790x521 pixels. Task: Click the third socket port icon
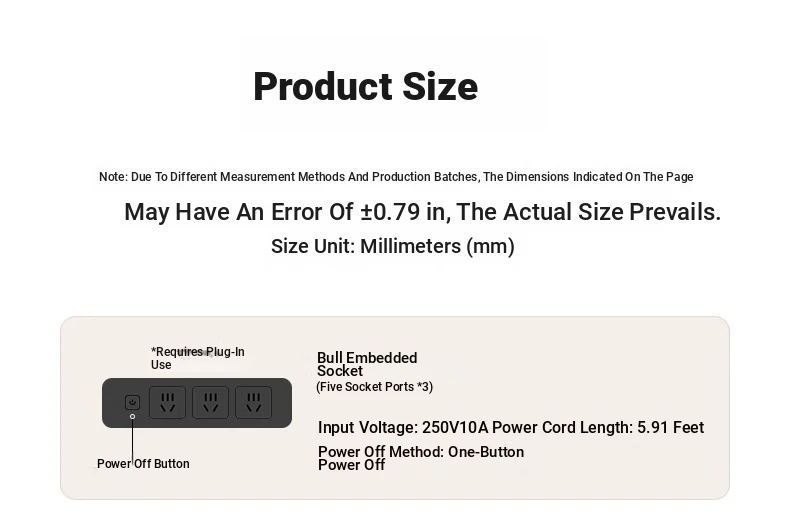point(253,403)
